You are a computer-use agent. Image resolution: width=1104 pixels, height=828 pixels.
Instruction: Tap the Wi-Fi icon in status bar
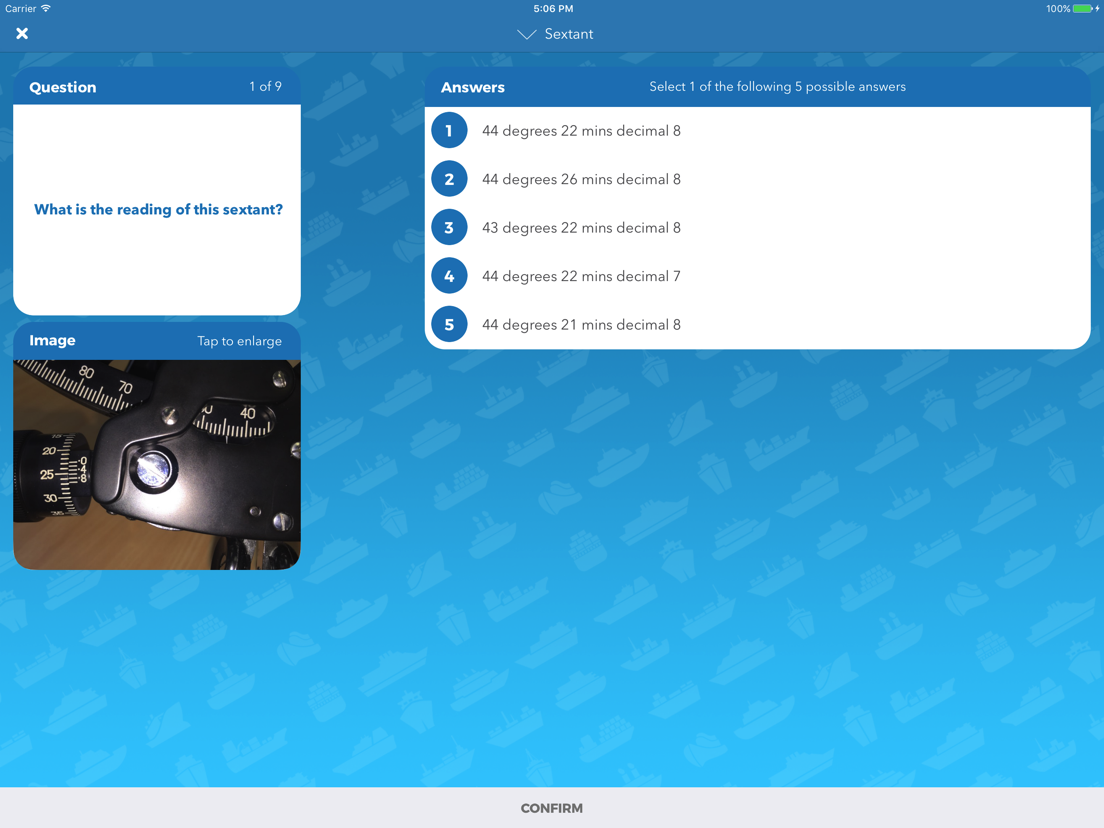(x=46, y=8)
